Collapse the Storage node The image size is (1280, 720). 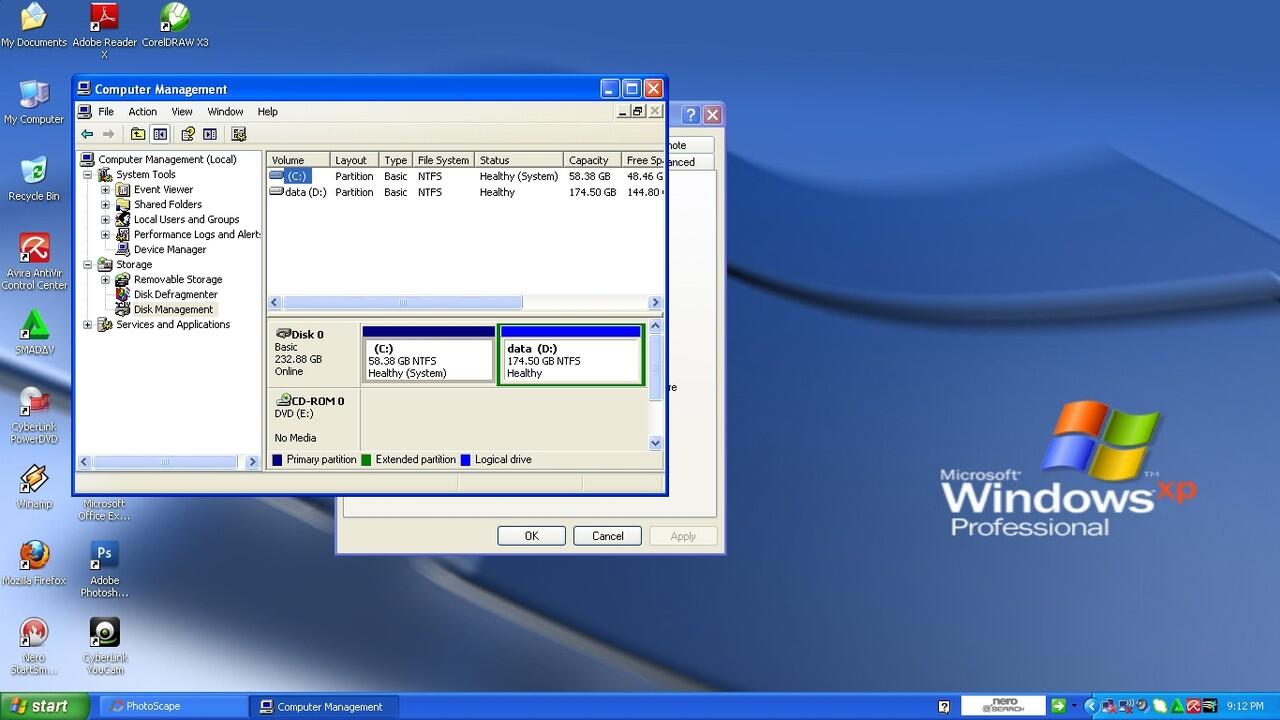(x=87, y=264)
